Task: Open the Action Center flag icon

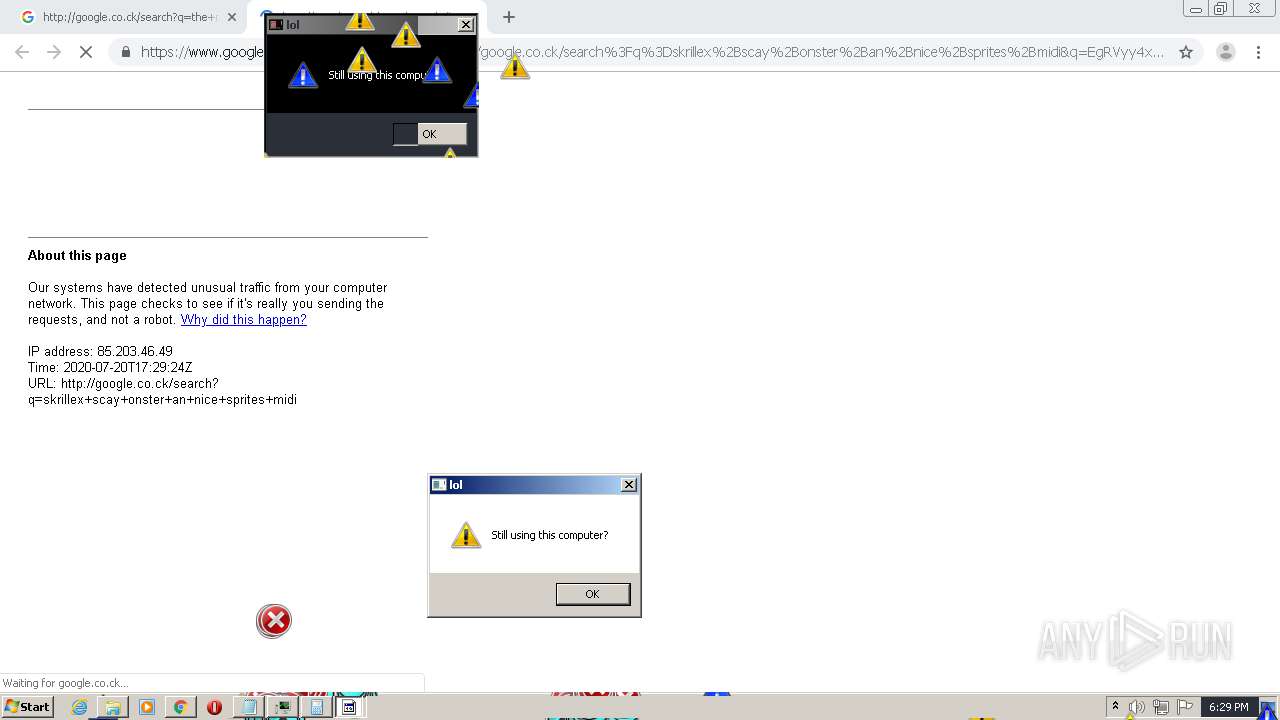Action: click(1185, 707)
